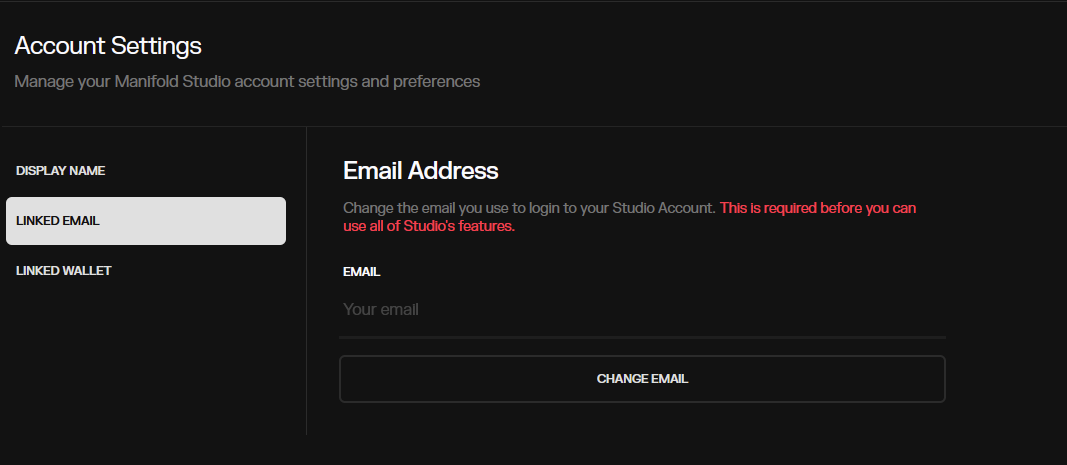Image resolution: width=1067 pixels, height=465 pixels.
Task: Select the Linked Email tab
Action: click(145, 221)
